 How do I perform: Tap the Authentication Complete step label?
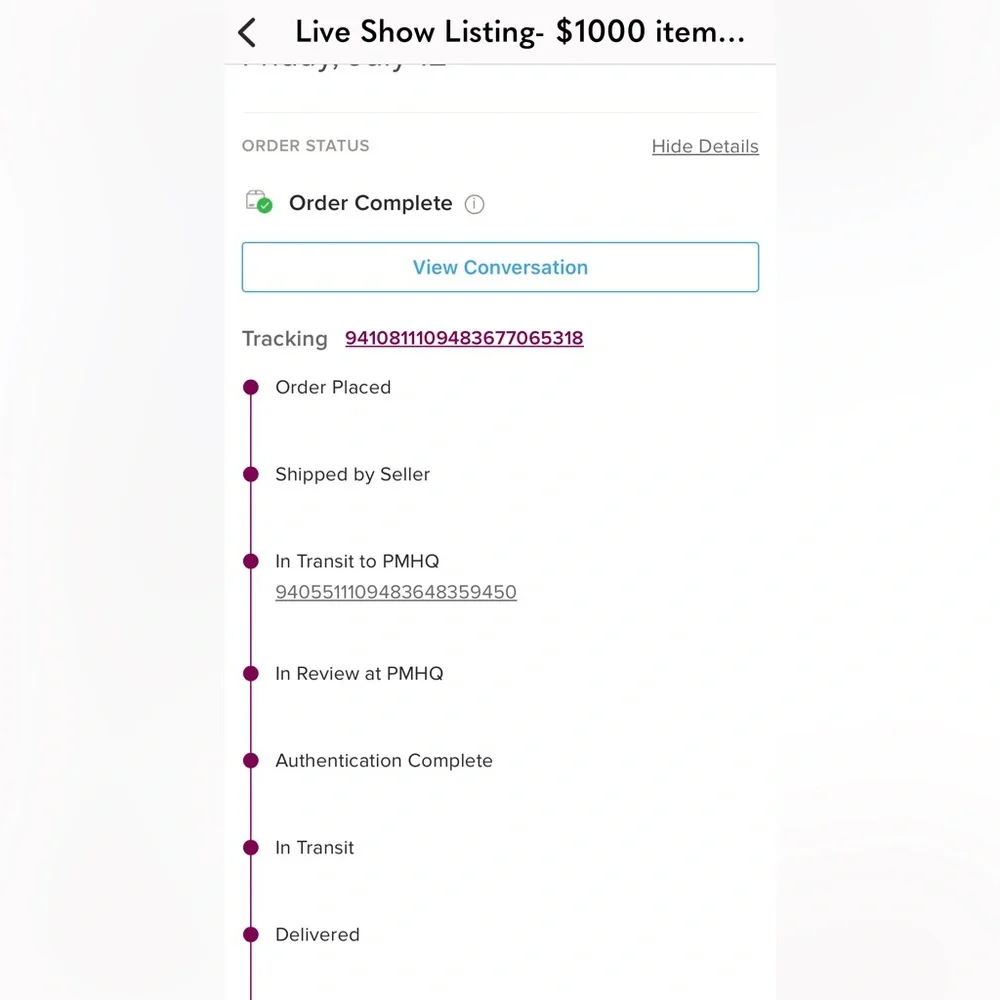pyautogui.click(x=384, y=761)
